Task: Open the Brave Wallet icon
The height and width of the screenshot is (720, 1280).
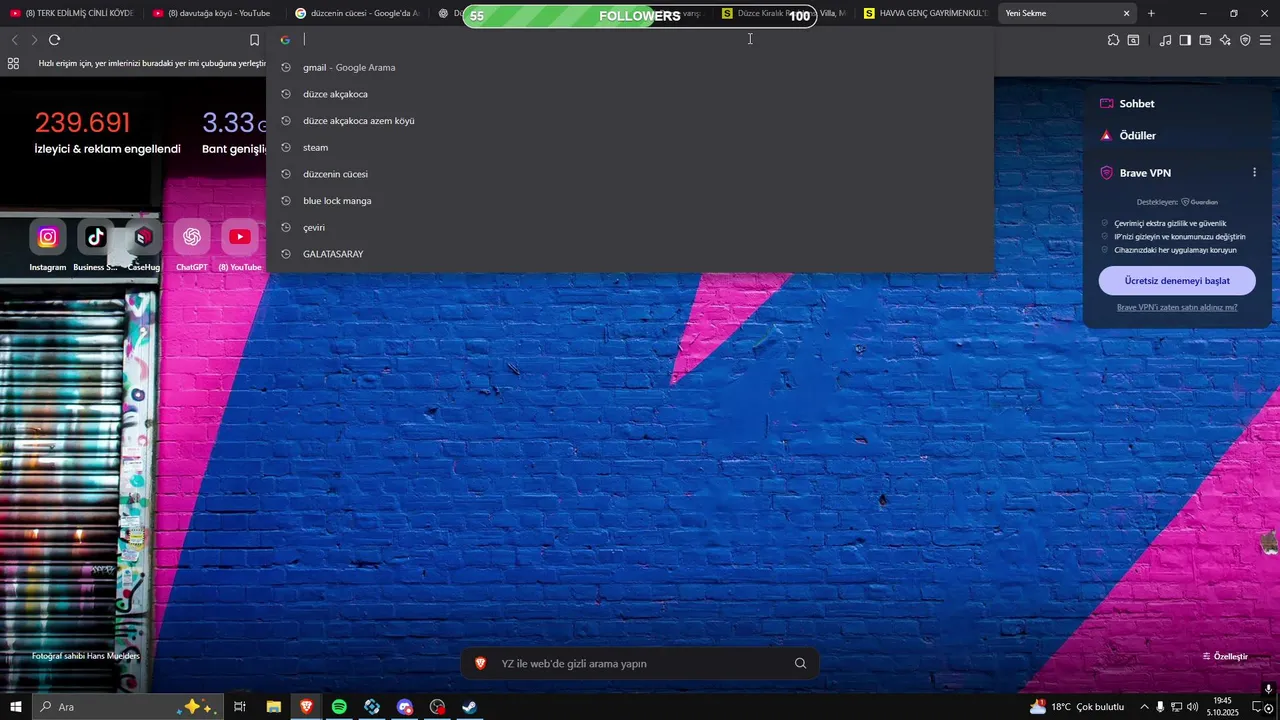Action: tap(1205, 40)
